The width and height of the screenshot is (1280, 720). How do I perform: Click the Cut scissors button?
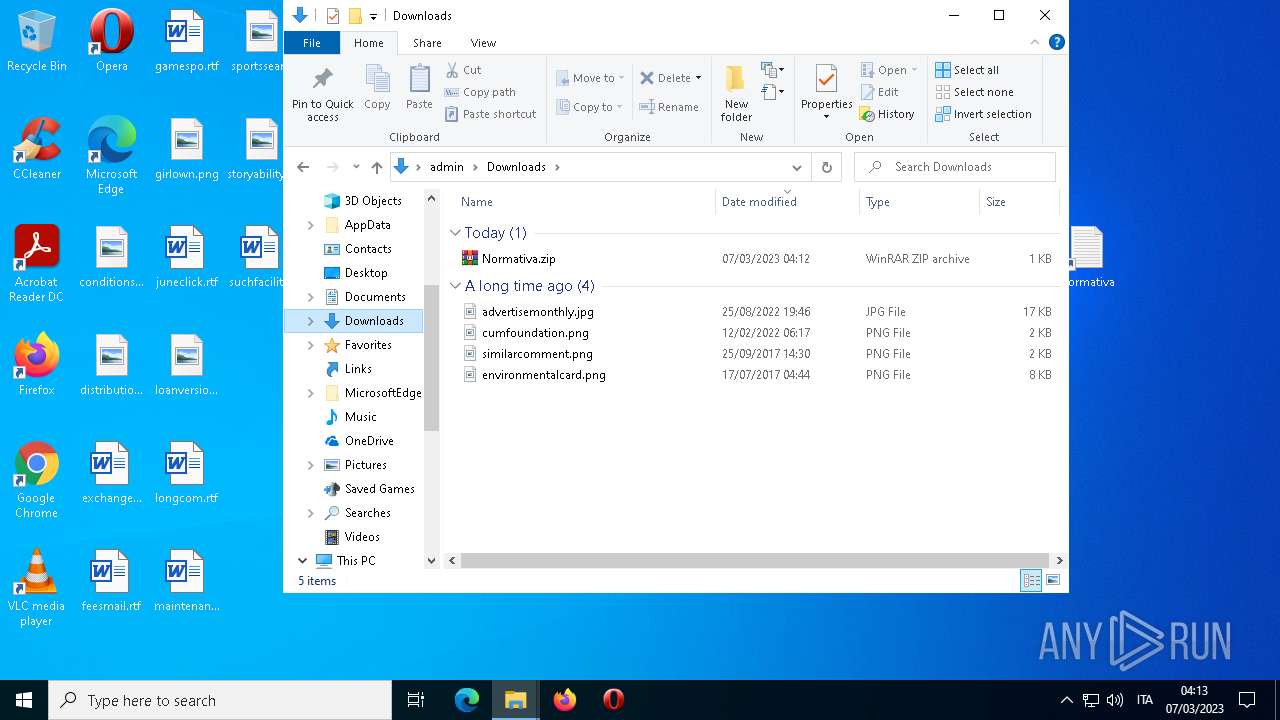pos(464,70)
